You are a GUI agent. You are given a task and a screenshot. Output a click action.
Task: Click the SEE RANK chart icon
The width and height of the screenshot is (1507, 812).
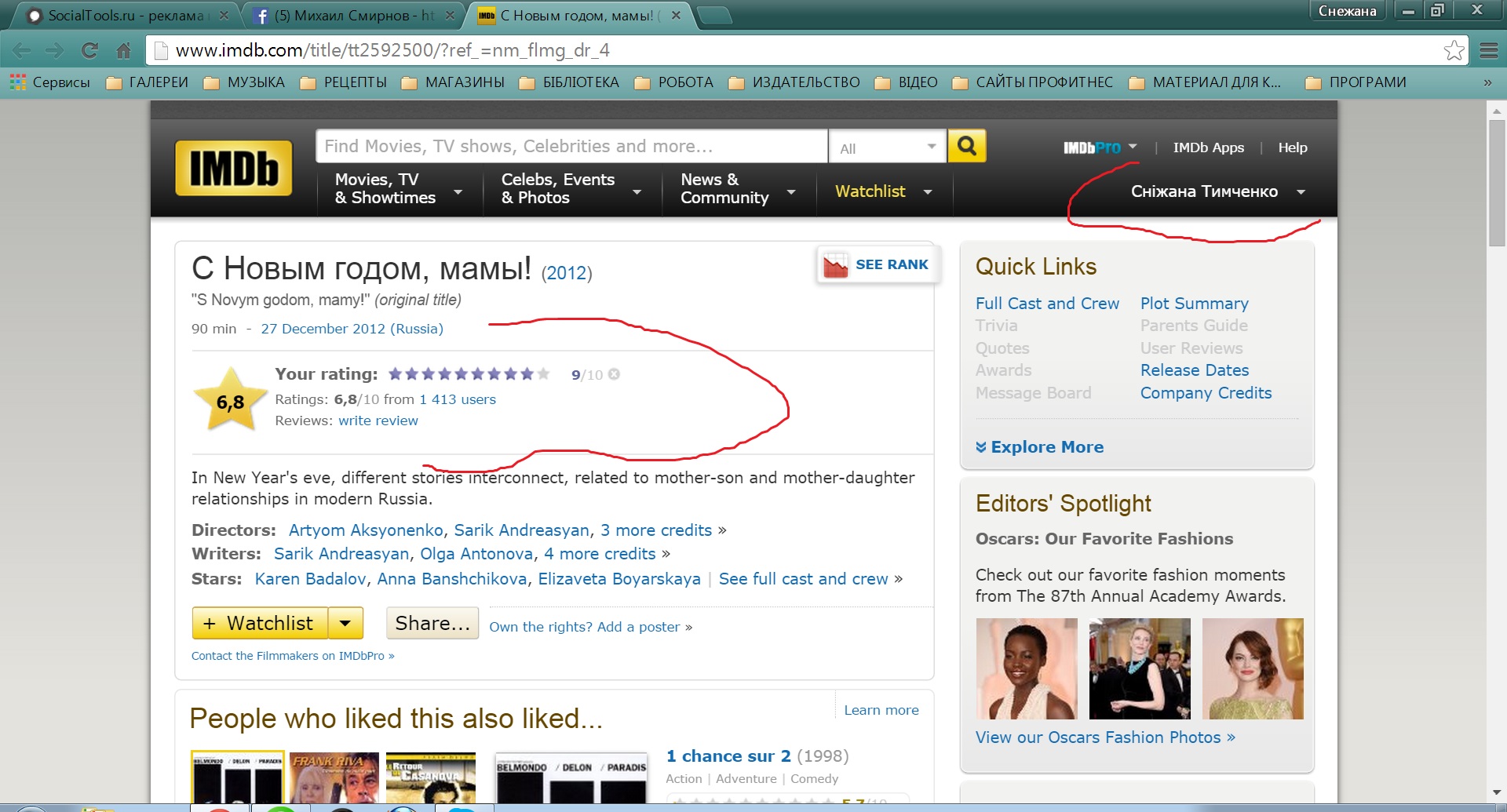(835, 265)
